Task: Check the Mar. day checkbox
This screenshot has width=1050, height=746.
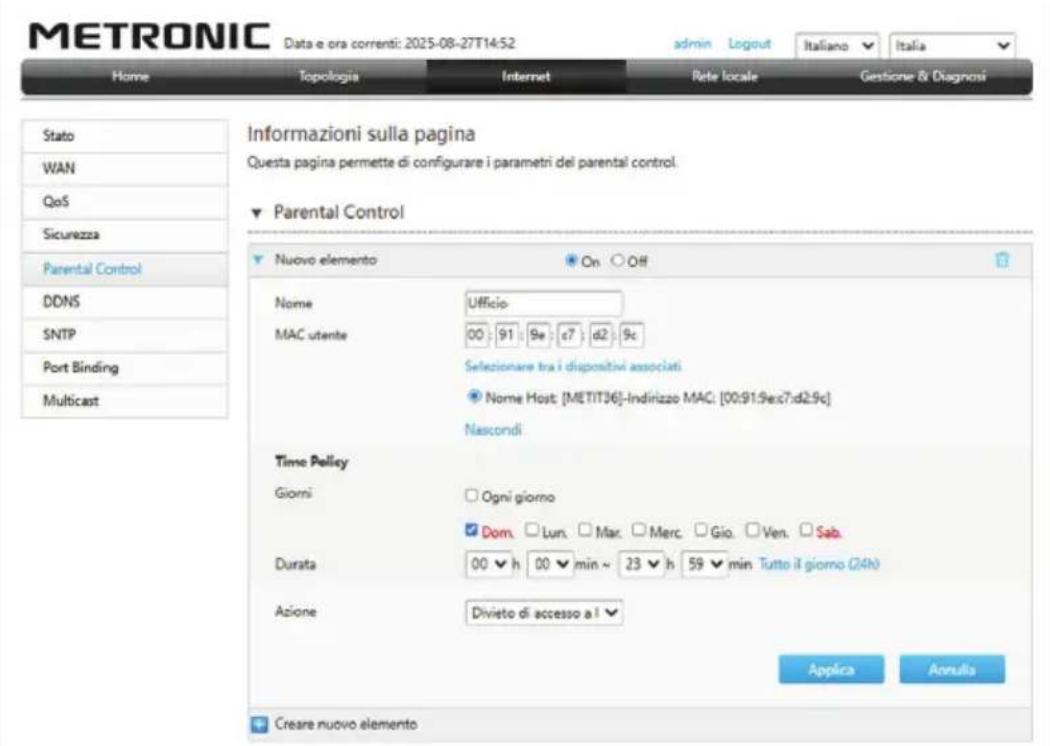Action: coord(585,530)
